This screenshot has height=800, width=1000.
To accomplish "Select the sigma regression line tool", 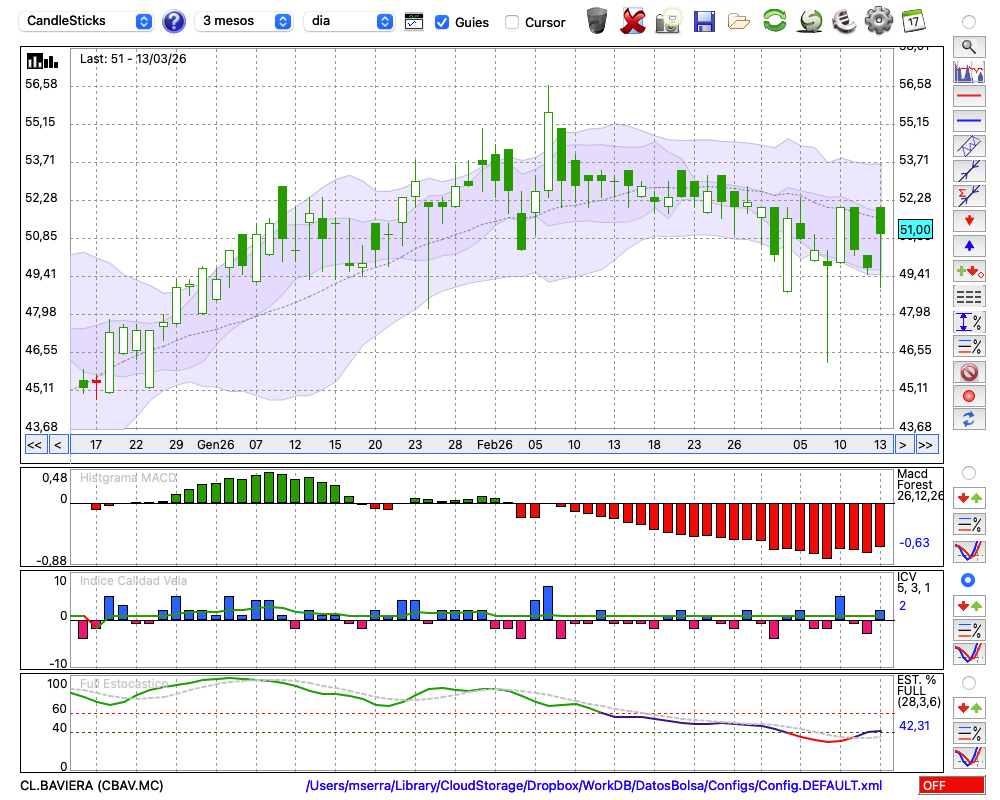I will click(x=969, y=196).
